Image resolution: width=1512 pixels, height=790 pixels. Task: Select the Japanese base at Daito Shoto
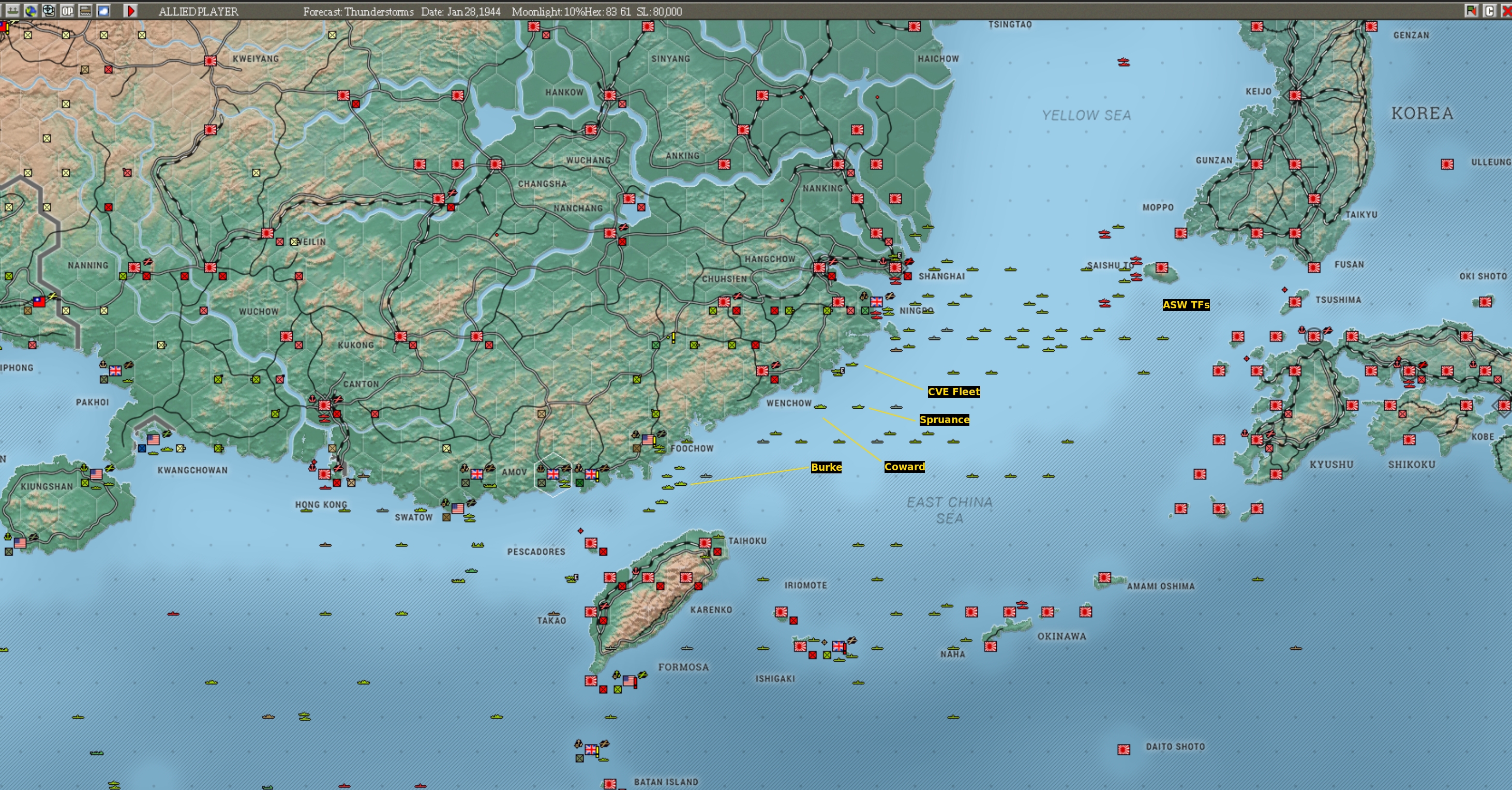click(x=1124, y=750)
